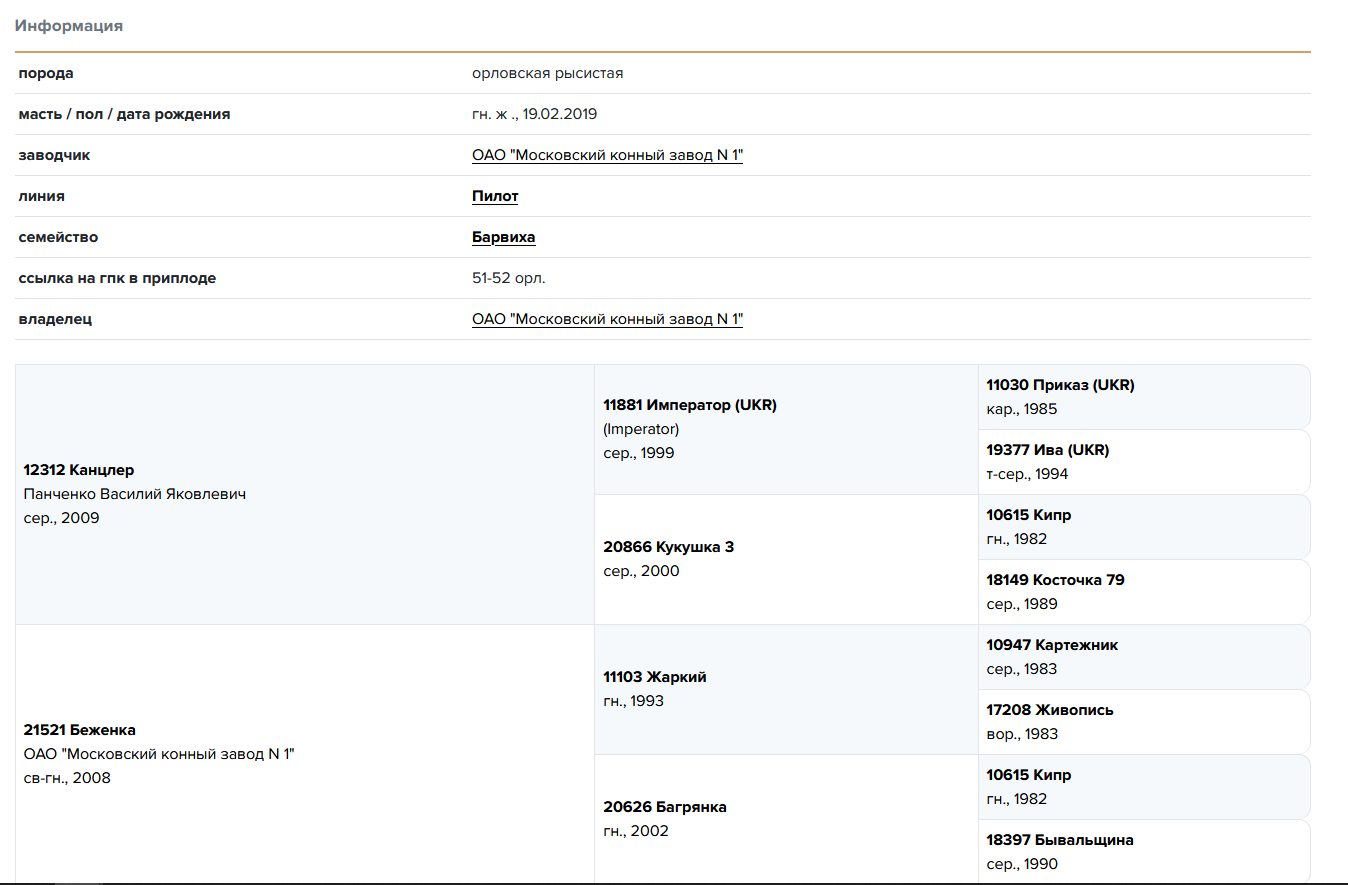Screen dimensions: 1348x885
Task: Choose ancestor 17208 Живопись
Action: click(1049, 710)
